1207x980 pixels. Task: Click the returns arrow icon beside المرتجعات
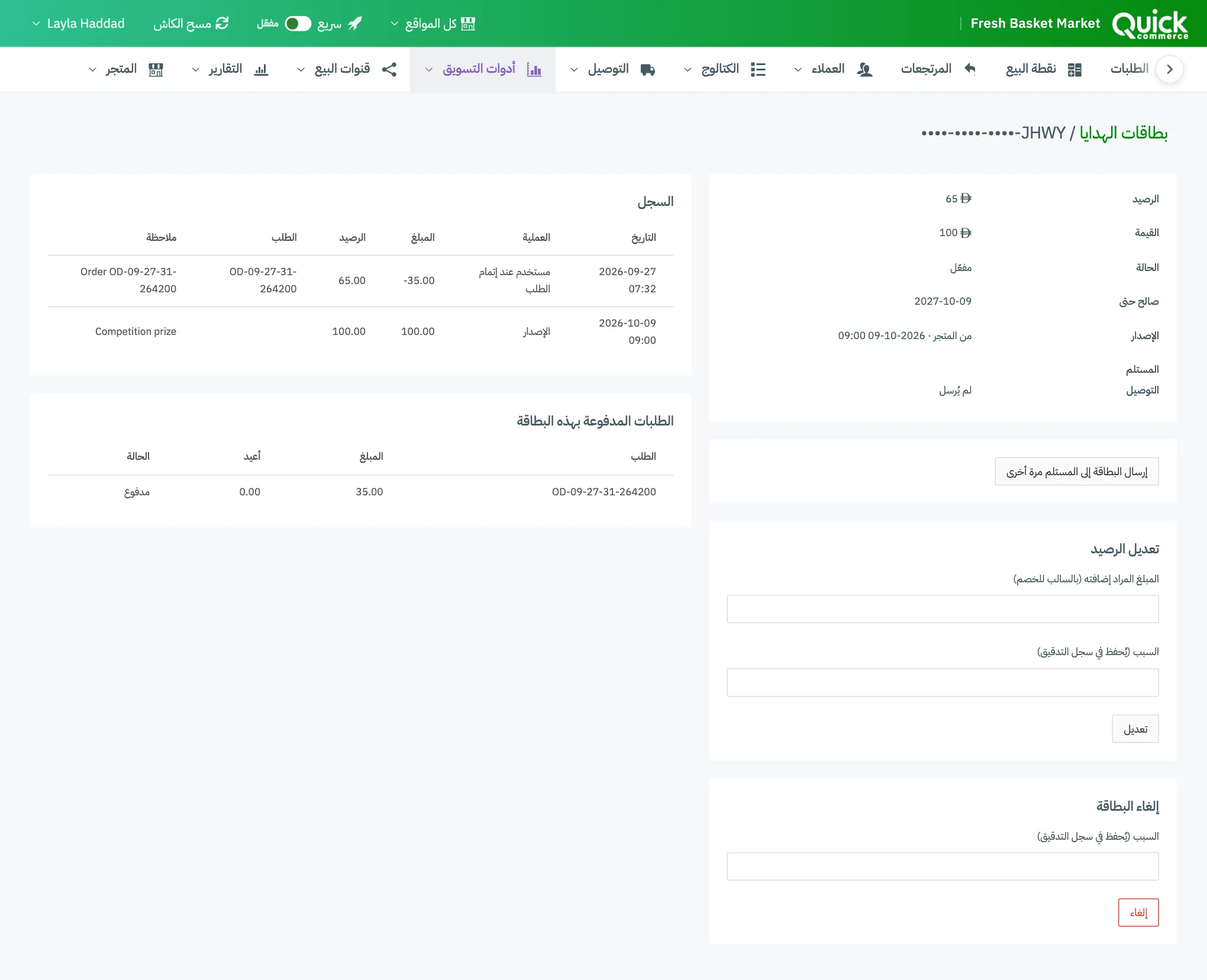(x=970, y=69)
